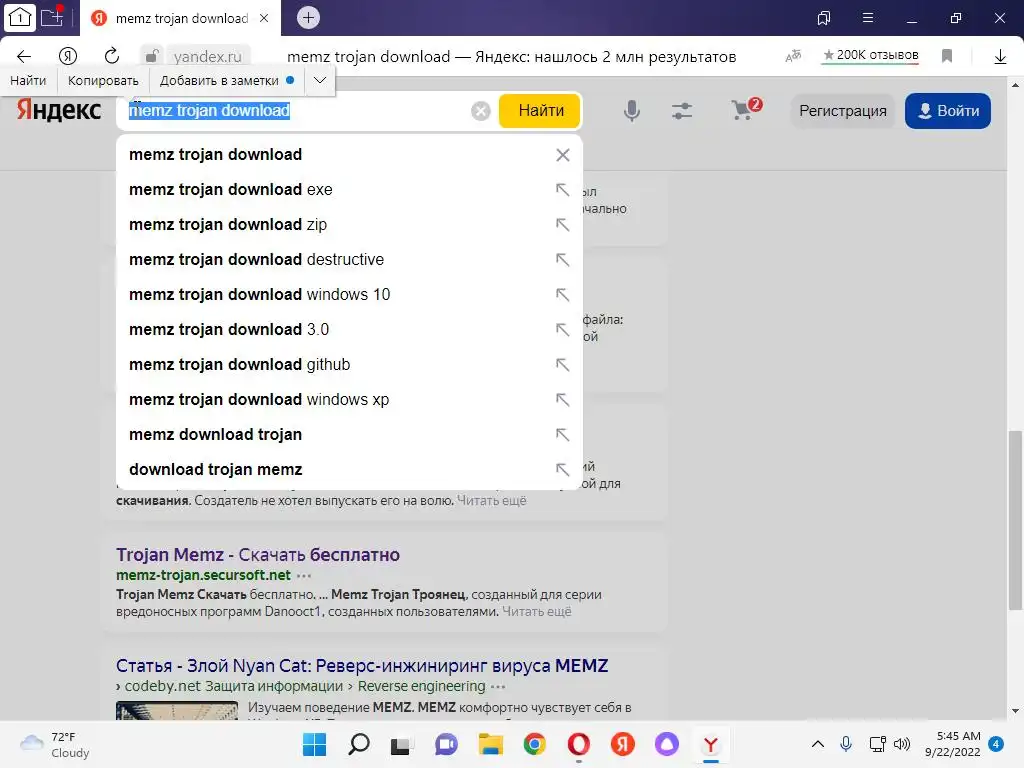Remove the first suggestion with X

pyautogui.click(x=562, y=155)
